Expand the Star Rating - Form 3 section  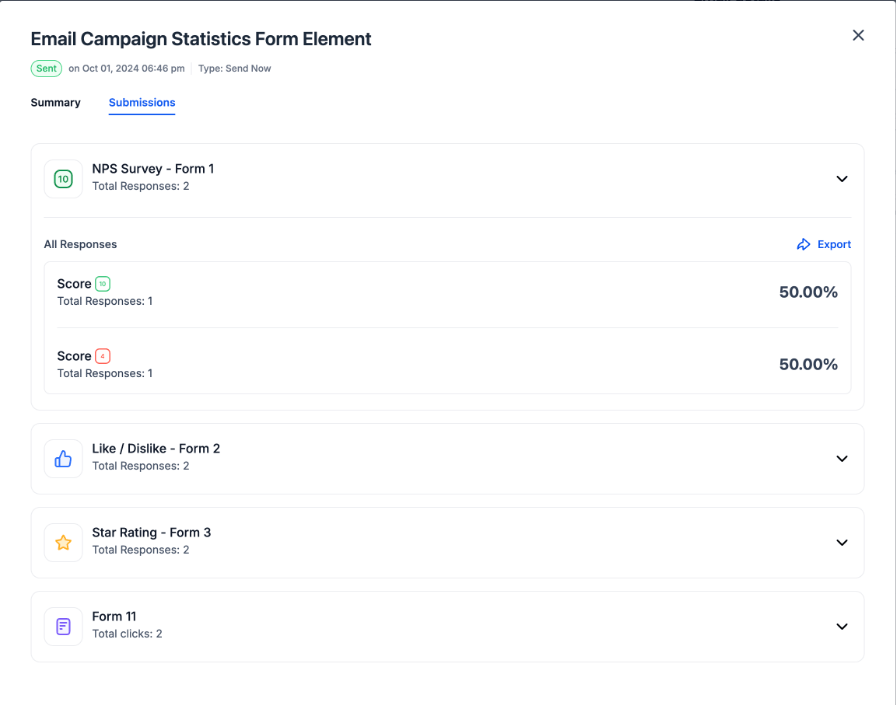point(842,543)
